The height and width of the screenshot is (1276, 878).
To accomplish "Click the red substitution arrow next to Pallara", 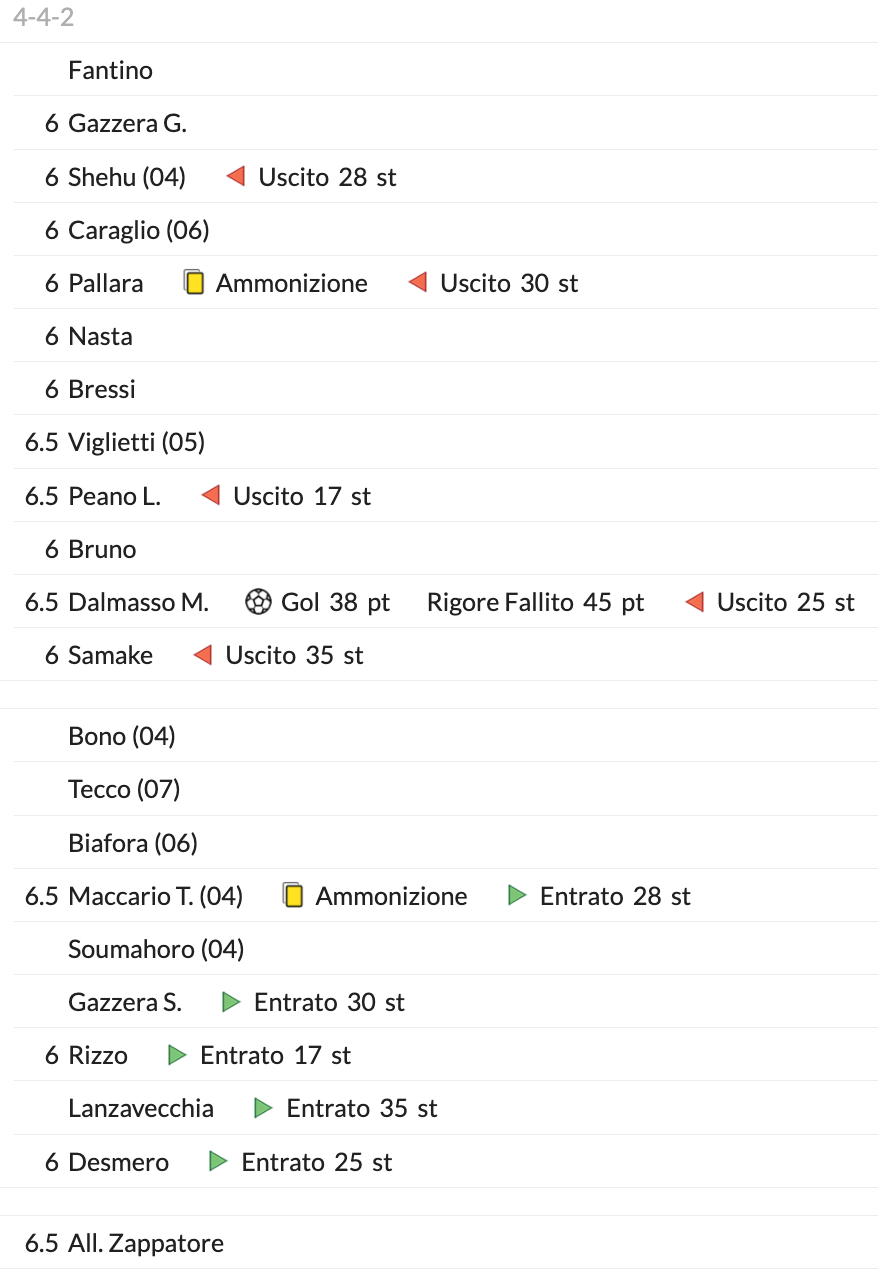I will coord(418,283).
